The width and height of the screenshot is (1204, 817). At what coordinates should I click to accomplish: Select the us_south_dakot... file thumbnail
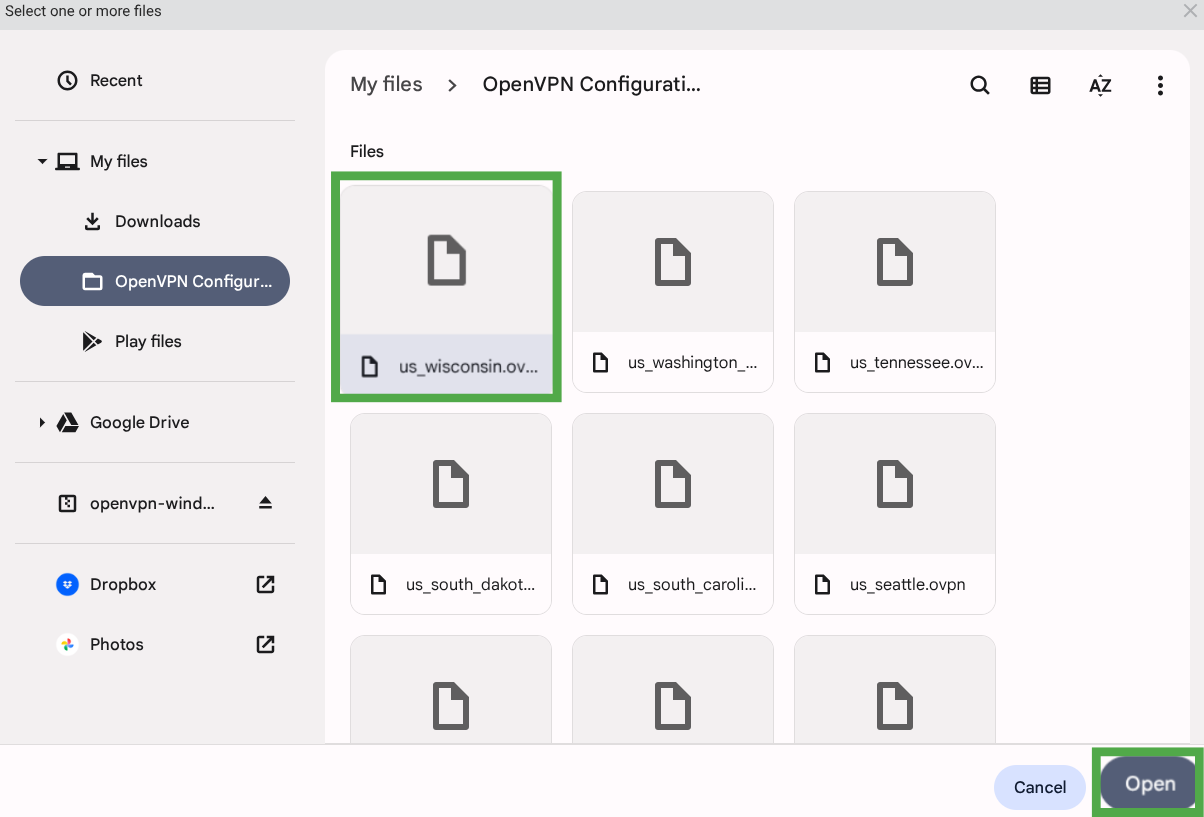click(451, 484)
